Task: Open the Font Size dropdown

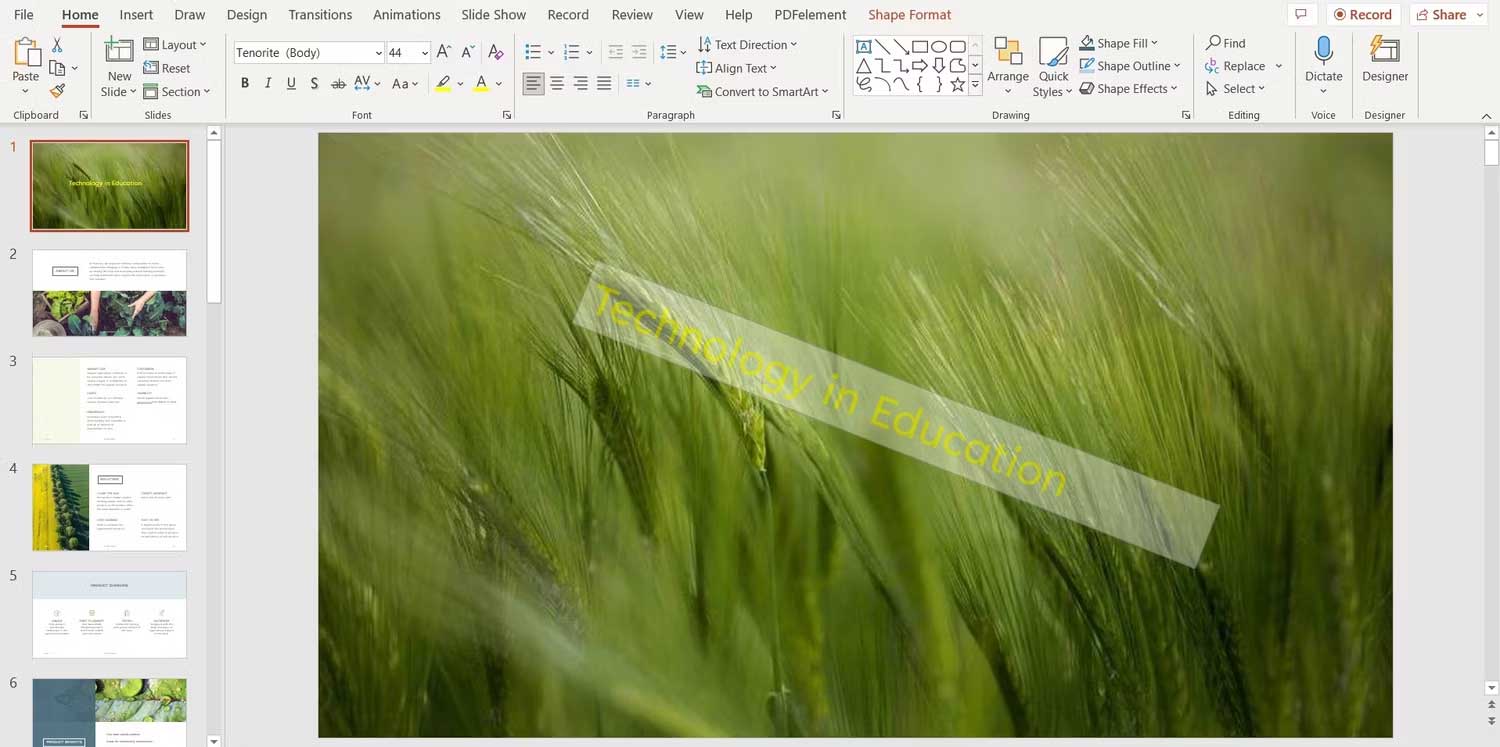Action: pos(425,52)
